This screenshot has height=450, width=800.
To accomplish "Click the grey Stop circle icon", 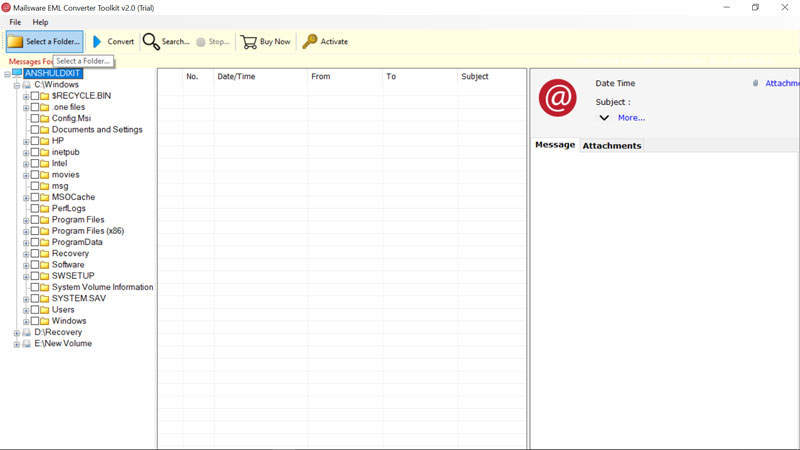I will 201,42.
